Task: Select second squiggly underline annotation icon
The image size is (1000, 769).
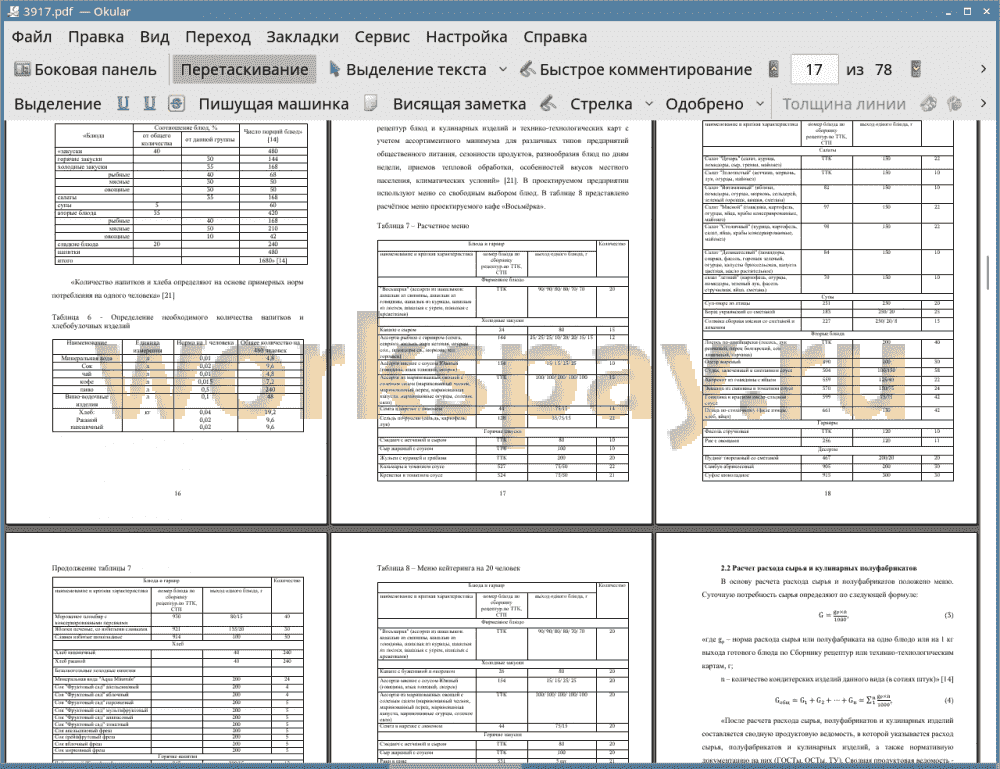Action: click(149, 103)
